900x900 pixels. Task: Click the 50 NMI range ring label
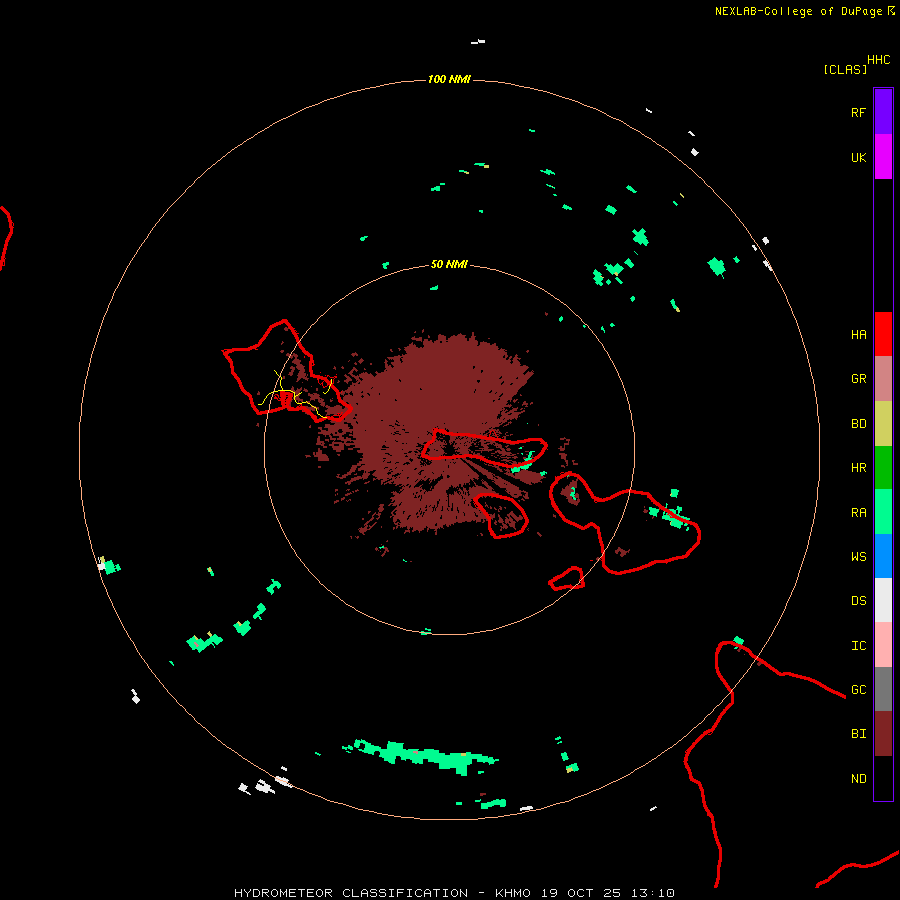click(x=449, y=264)
